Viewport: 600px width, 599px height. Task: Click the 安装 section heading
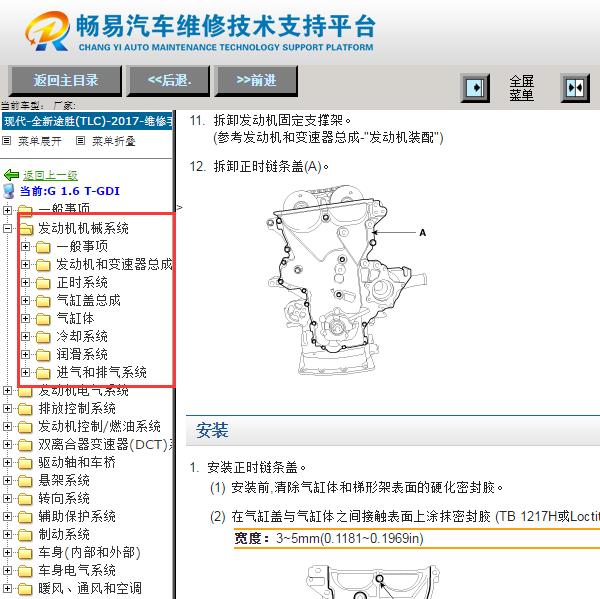point(212,431)
